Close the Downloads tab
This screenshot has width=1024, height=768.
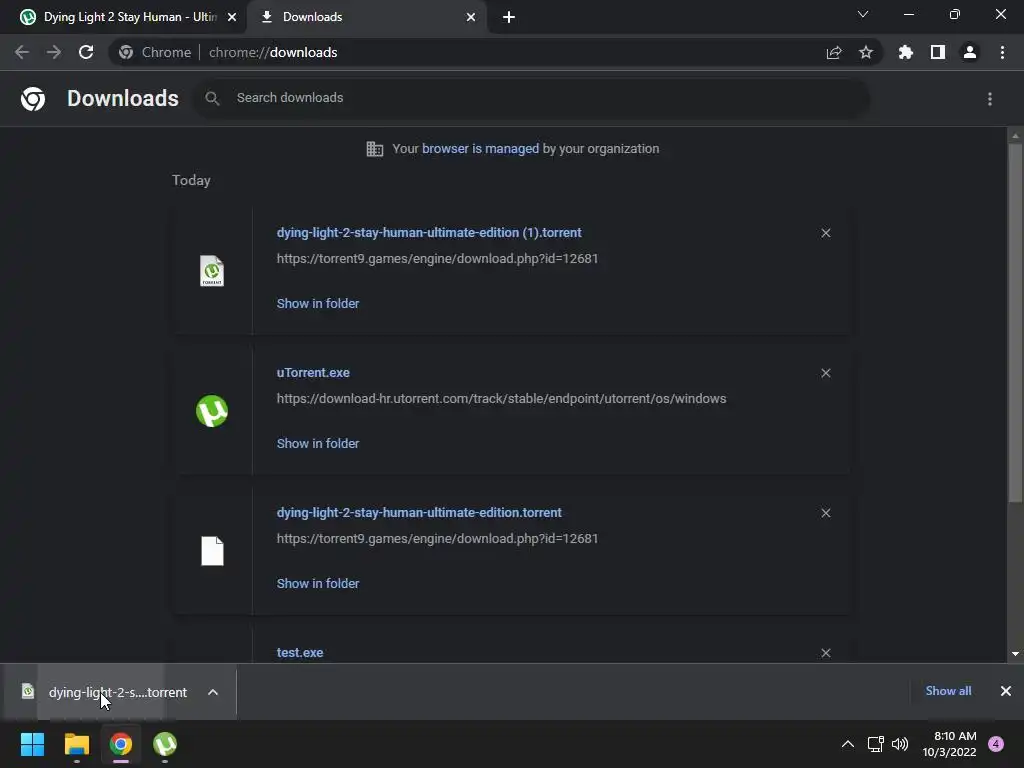click(x=471, y=18)
